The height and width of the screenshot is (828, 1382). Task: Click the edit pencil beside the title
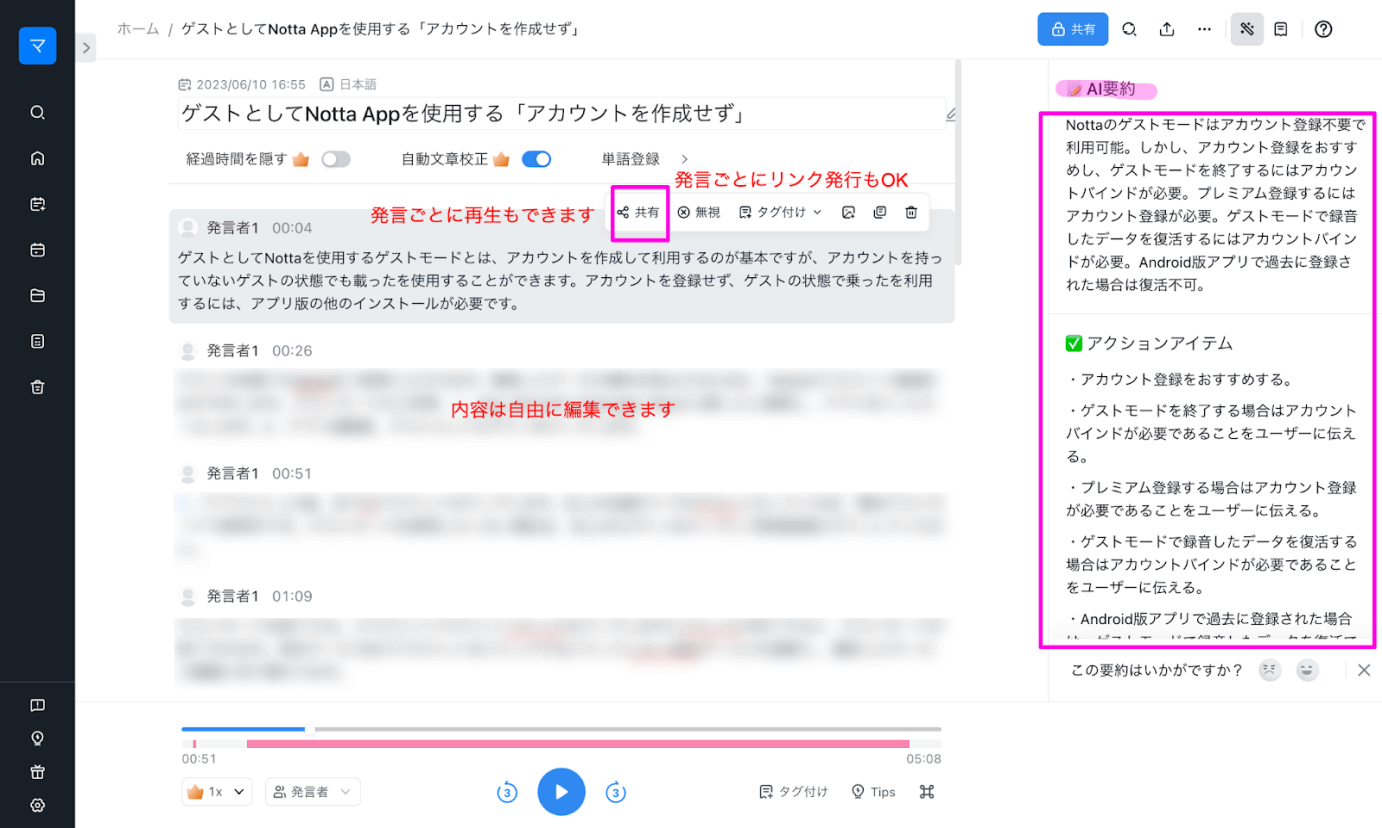pos(951,115)
